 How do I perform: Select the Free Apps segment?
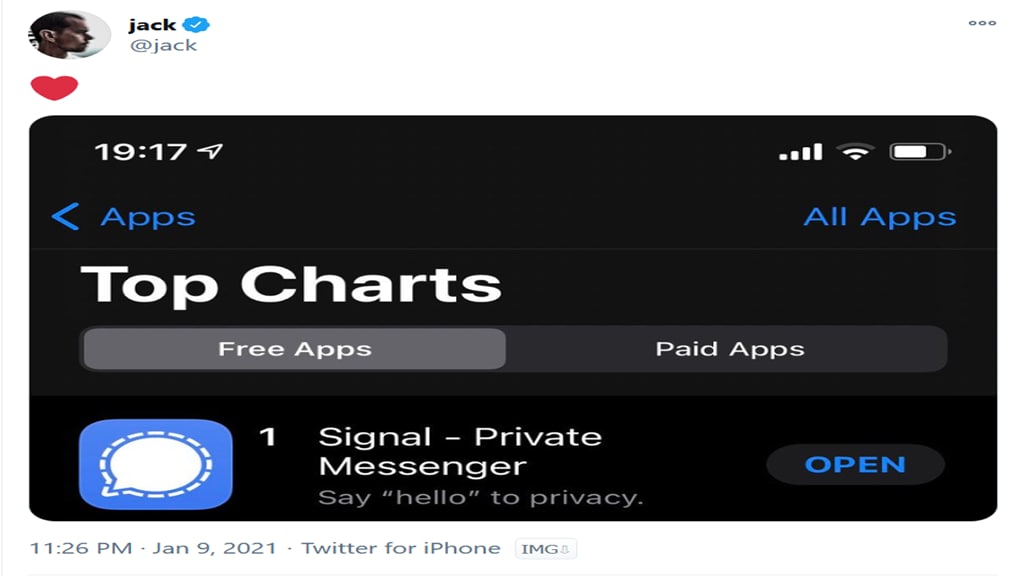[x=294, y=349]
